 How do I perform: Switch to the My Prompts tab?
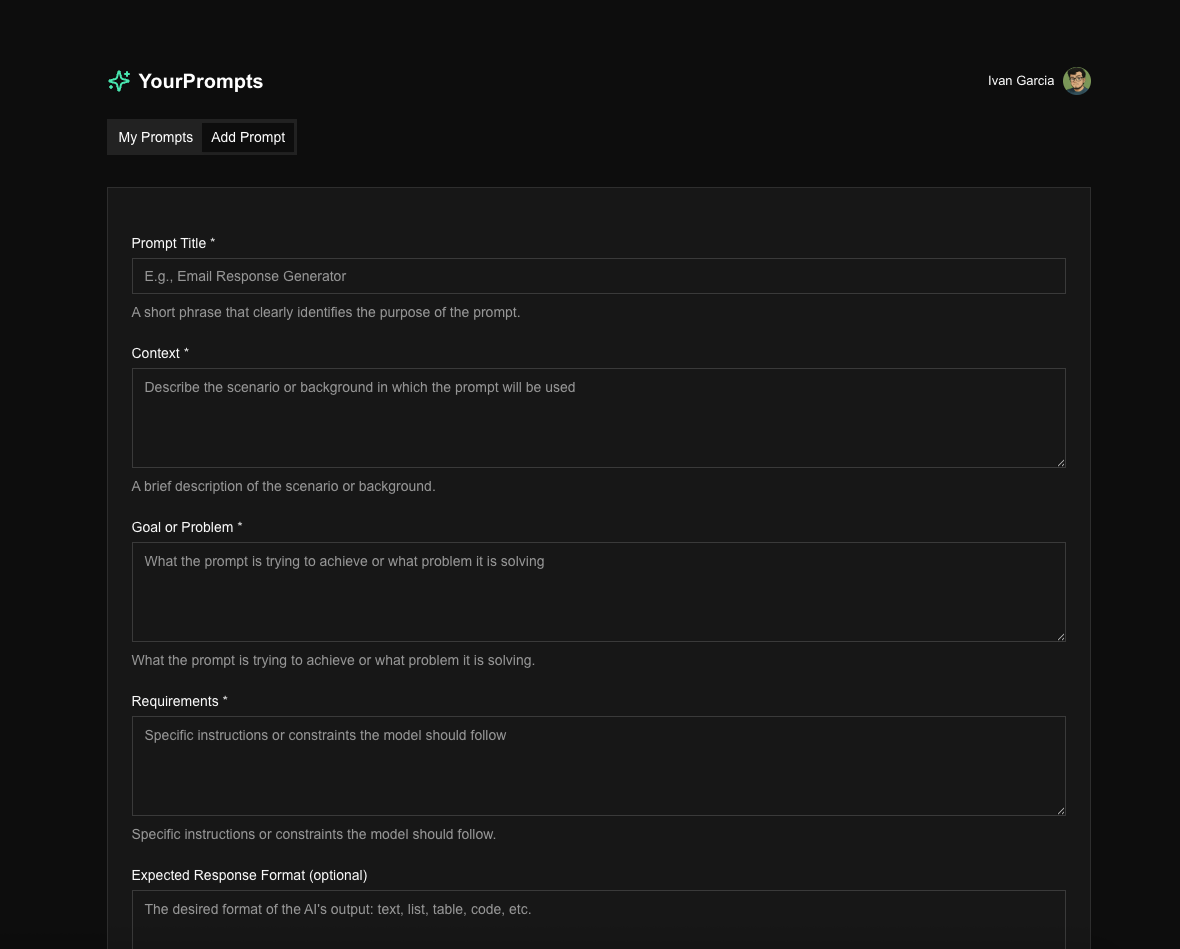[155, 137]
